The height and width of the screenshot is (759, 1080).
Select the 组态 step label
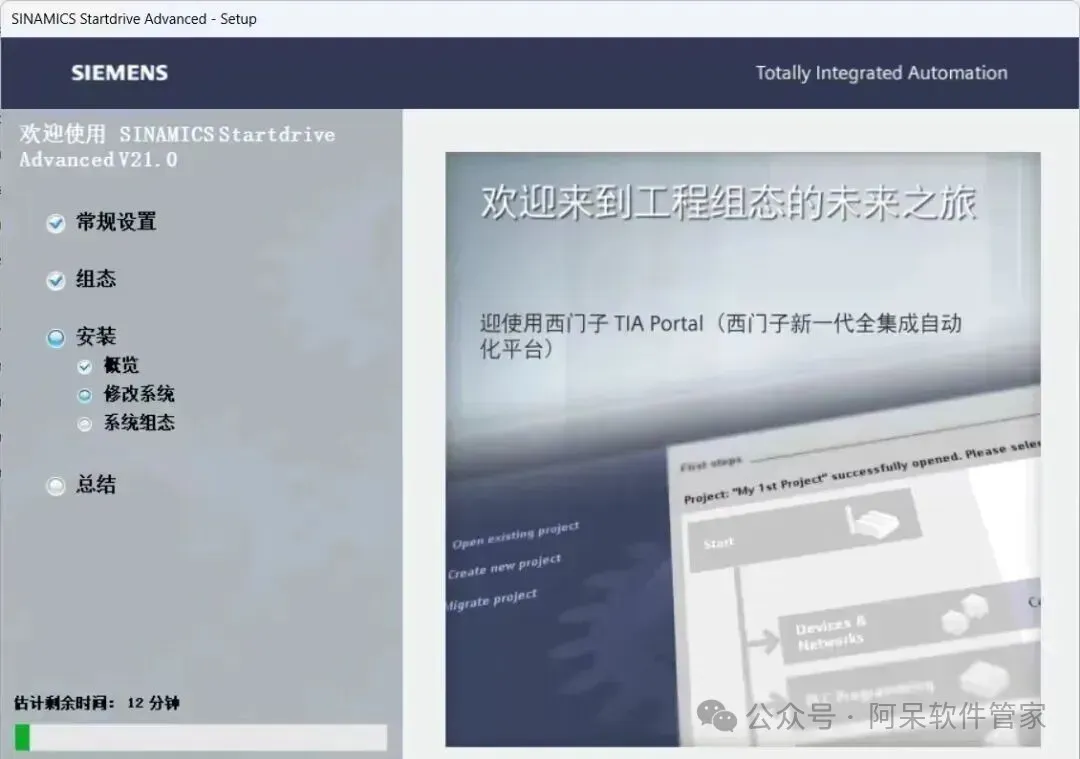coord(96,279)
